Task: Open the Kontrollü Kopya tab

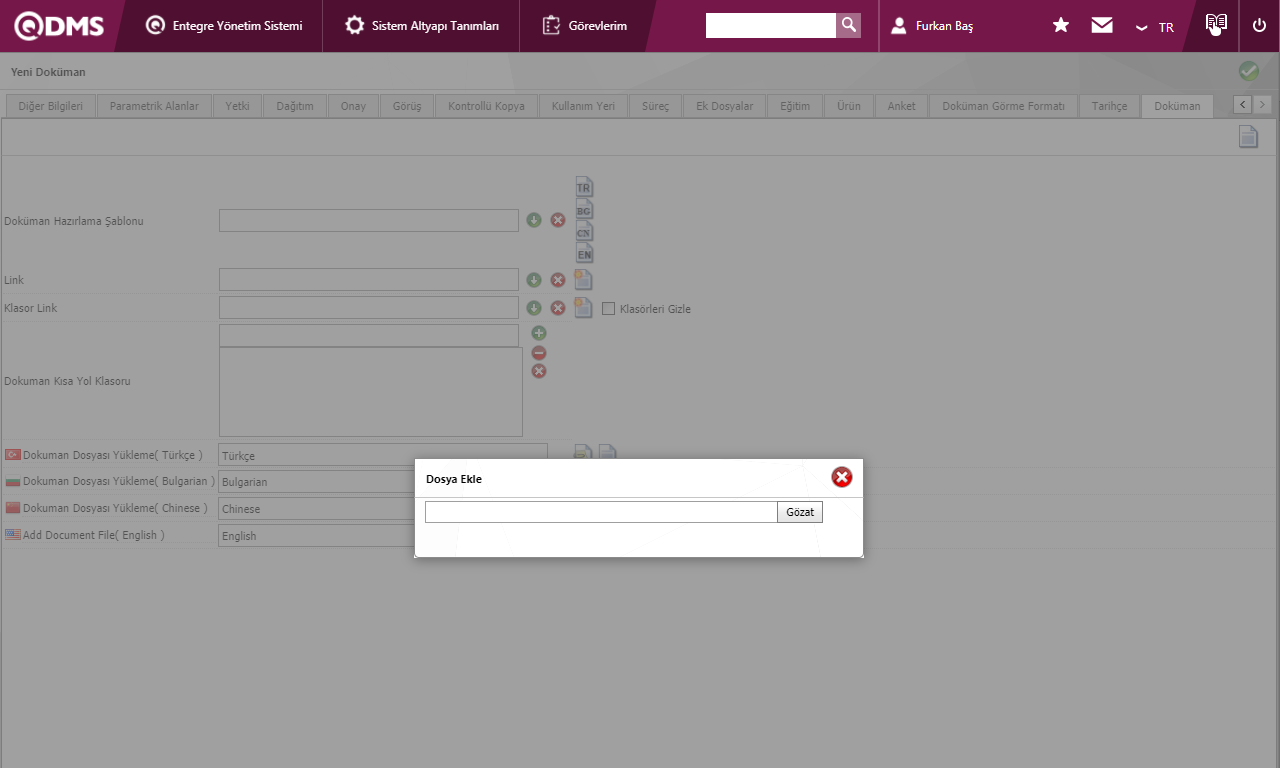Action: (x=486, y=106)
